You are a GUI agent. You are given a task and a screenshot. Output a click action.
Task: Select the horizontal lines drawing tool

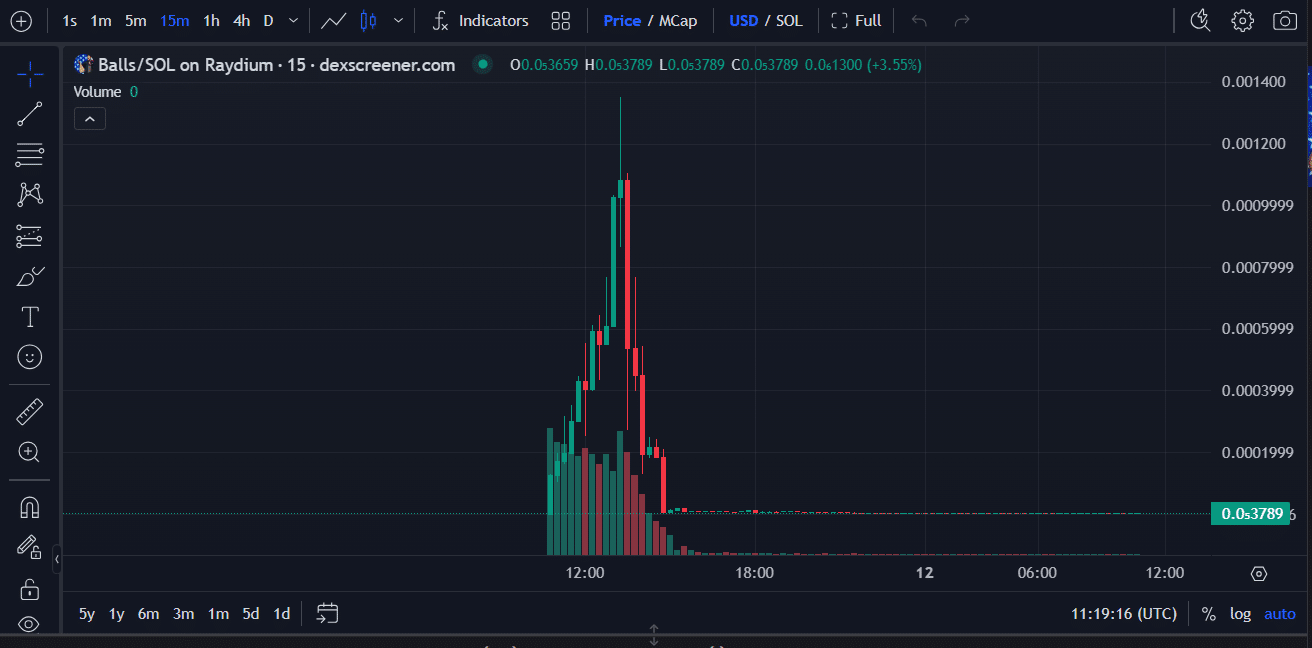tap(30, 155)
